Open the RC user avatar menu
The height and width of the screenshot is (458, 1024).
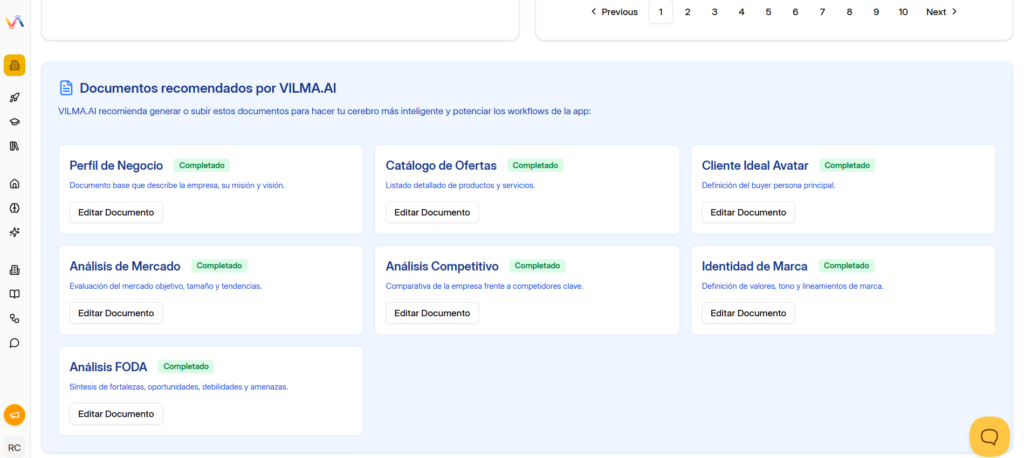click(x=14, y=447)
